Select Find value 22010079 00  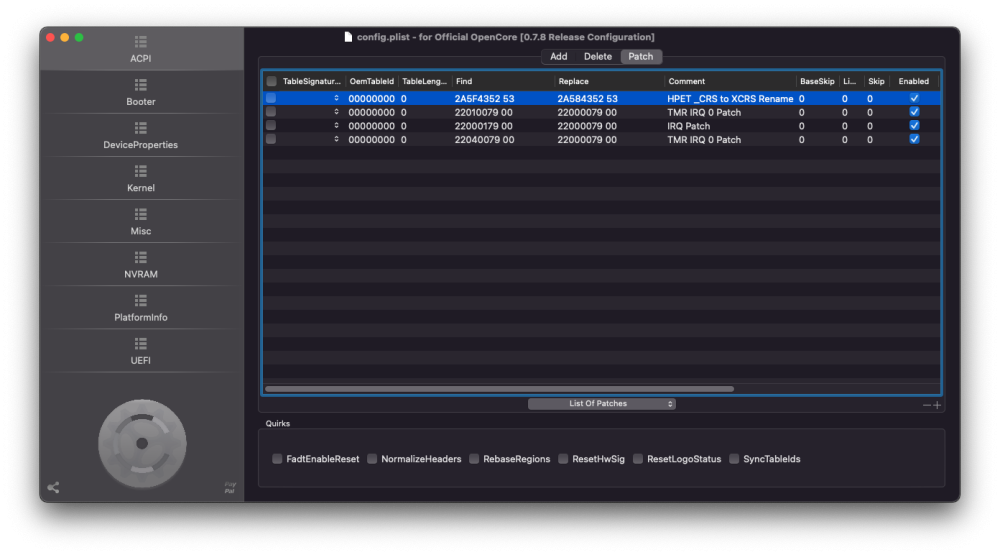(483, 112)
